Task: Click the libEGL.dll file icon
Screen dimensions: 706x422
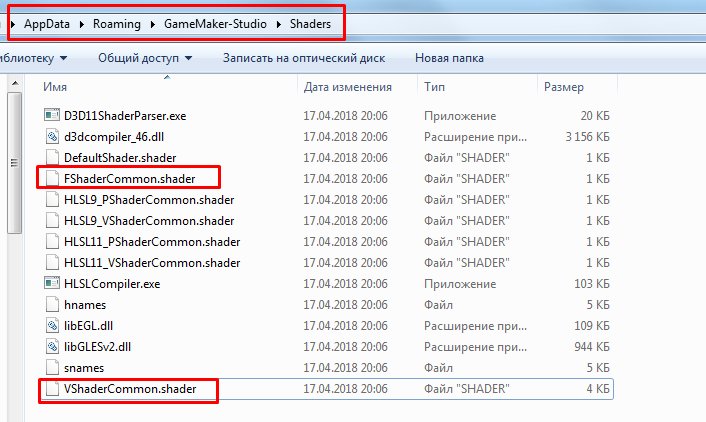Action: pos(52,325)
